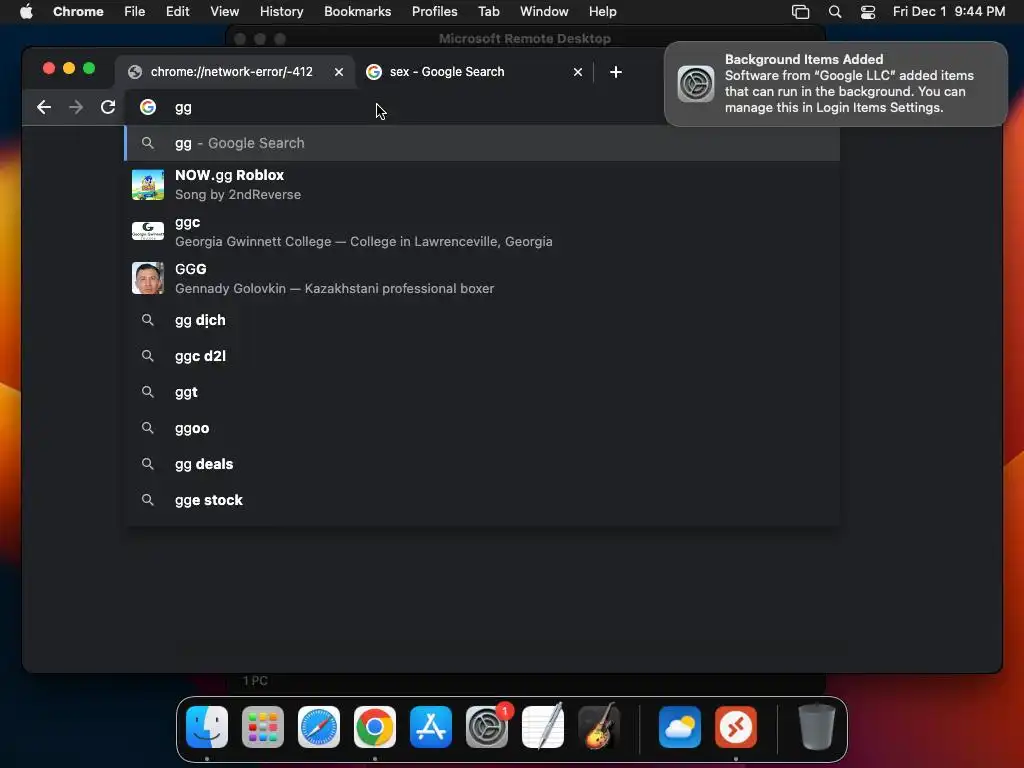Click the Georgia Gwinnett College logo thumbnail
Image resolution: width=1024 pixels, height=768 pixels.
(148, 231)
